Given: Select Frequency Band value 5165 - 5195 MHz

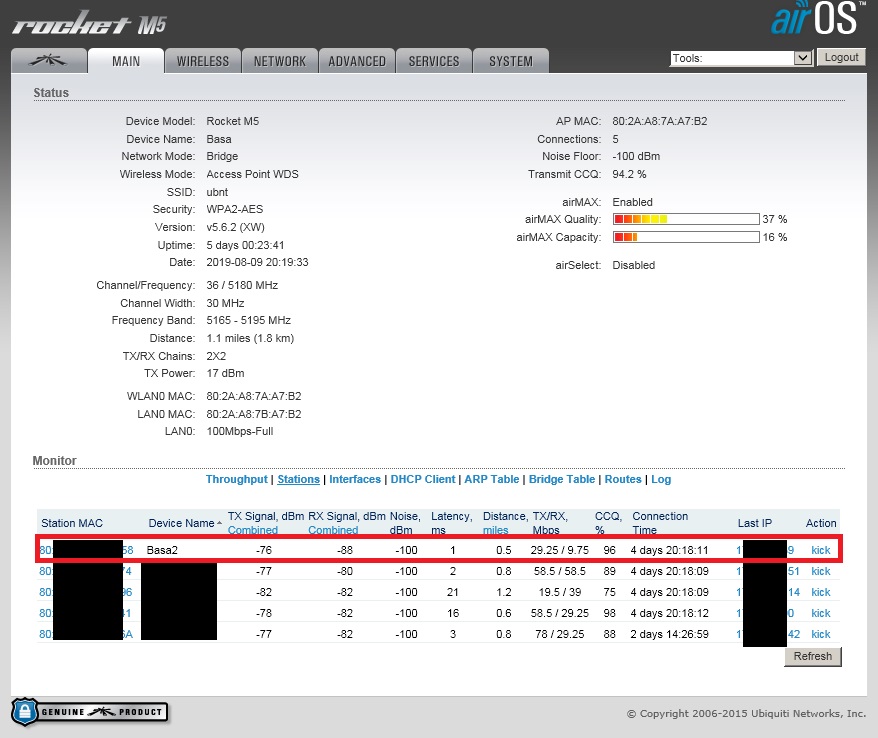Looking at the screenshot, I should 249,320.
